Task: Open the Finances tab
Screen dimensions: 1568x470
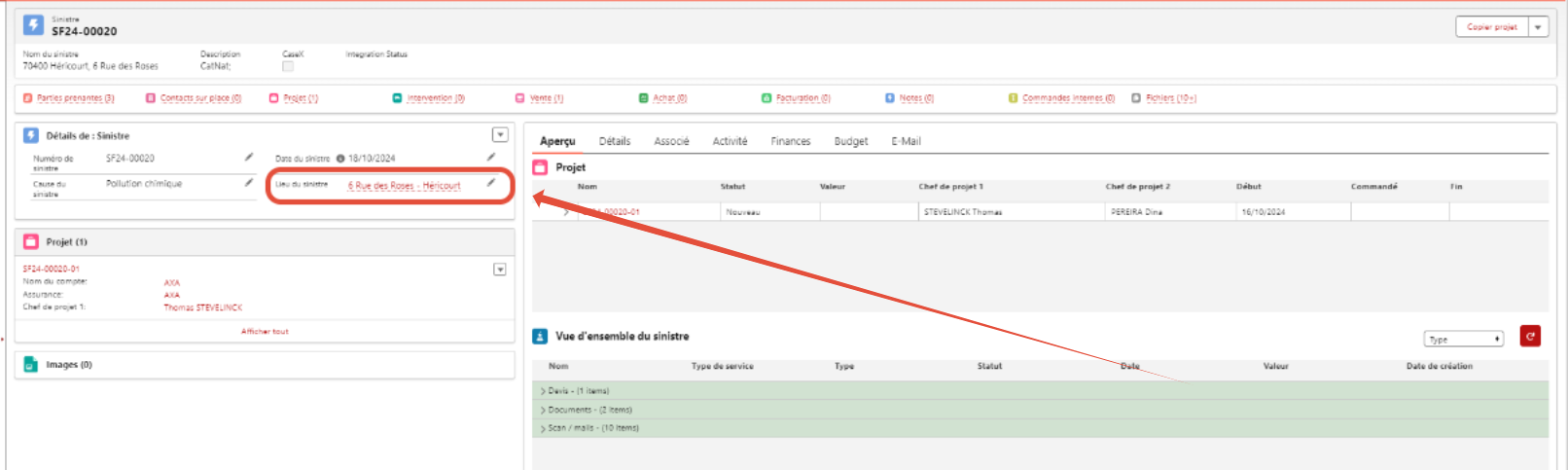Action: coord(791,141)
